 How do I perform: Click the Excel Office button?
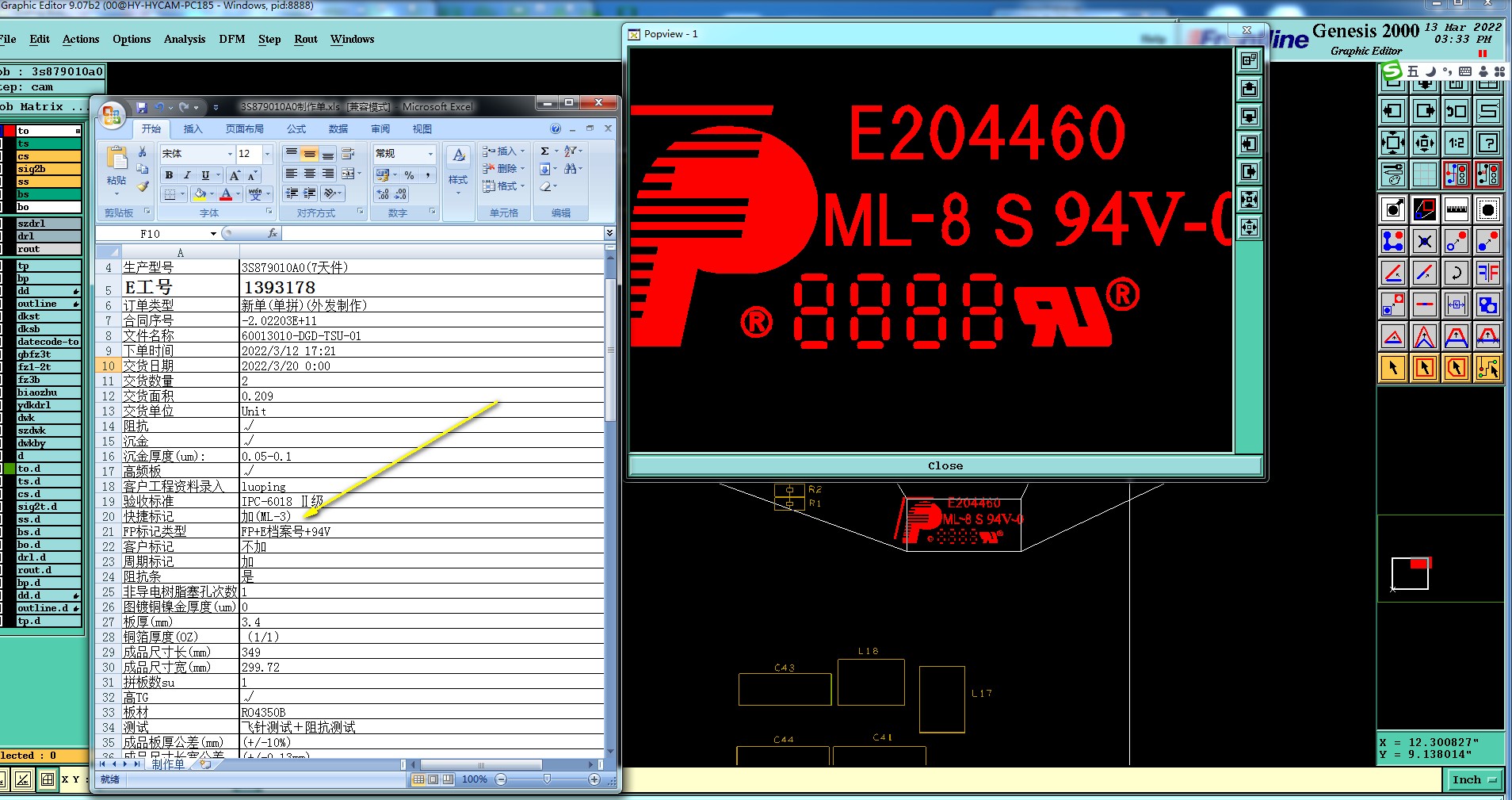(112, 116)
